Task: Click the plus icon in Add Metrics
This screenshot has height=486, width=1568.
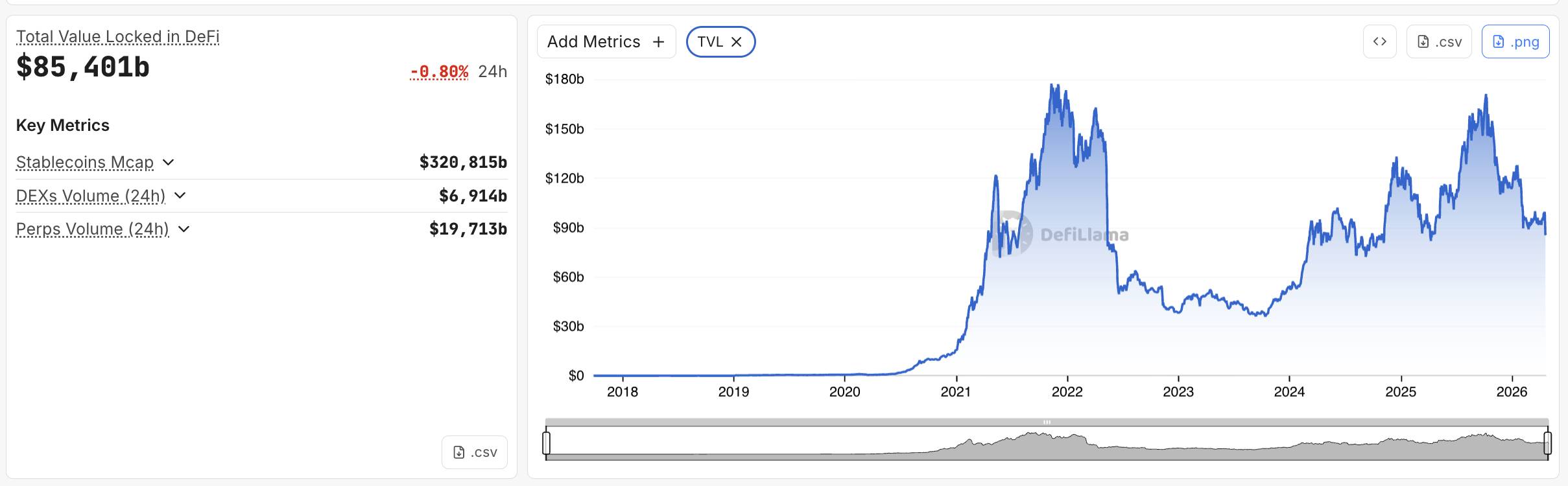Action: (658, 41)
